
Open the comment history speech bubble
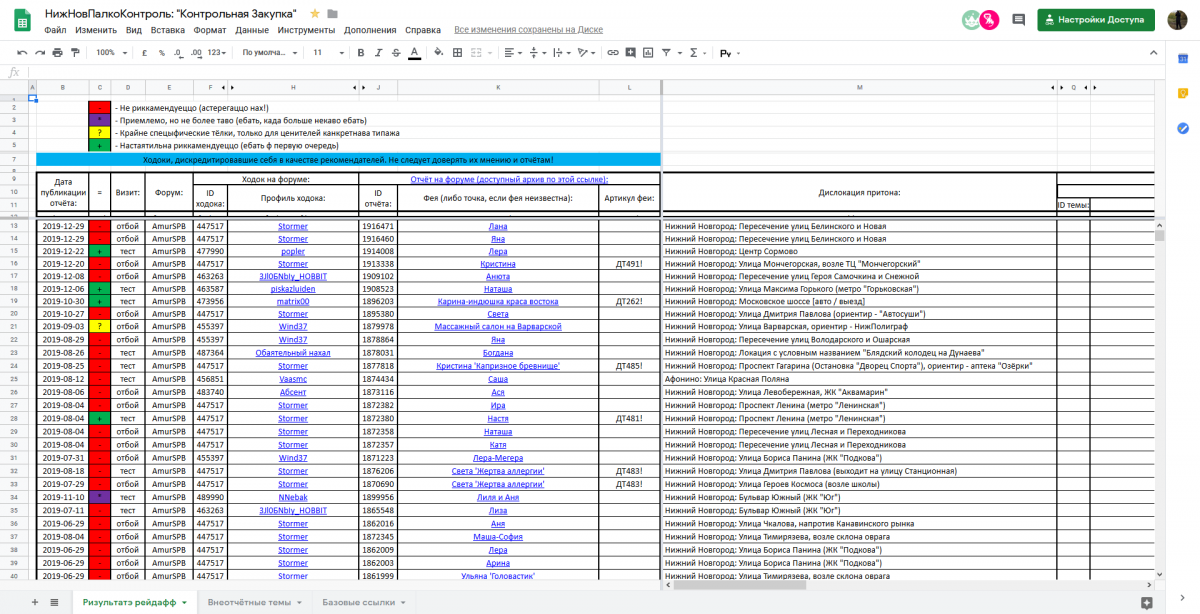(1018, 19)
